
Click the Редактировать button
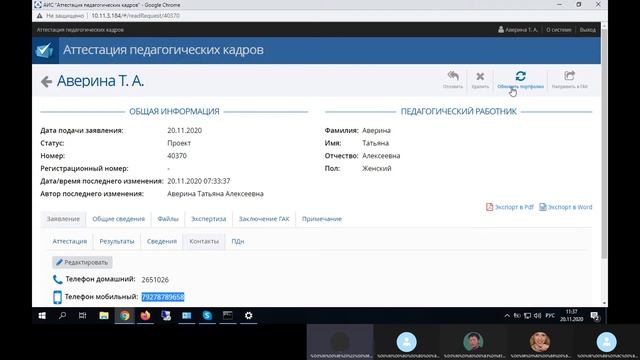(82, 262)
